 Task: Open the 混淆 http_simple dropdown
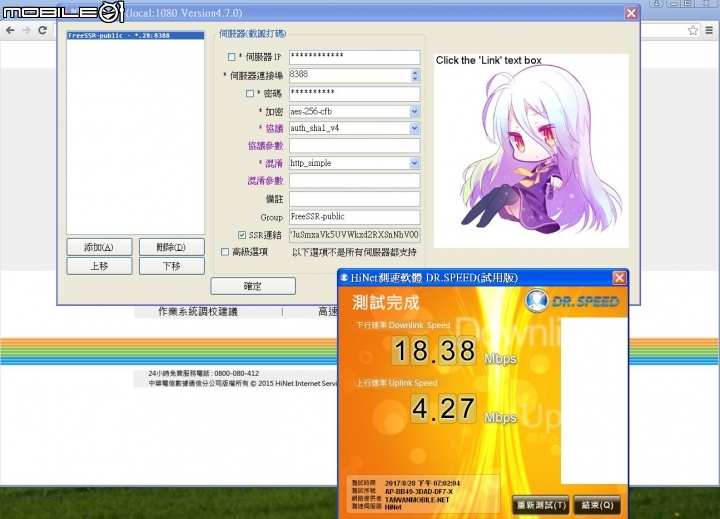pos(414,163)
